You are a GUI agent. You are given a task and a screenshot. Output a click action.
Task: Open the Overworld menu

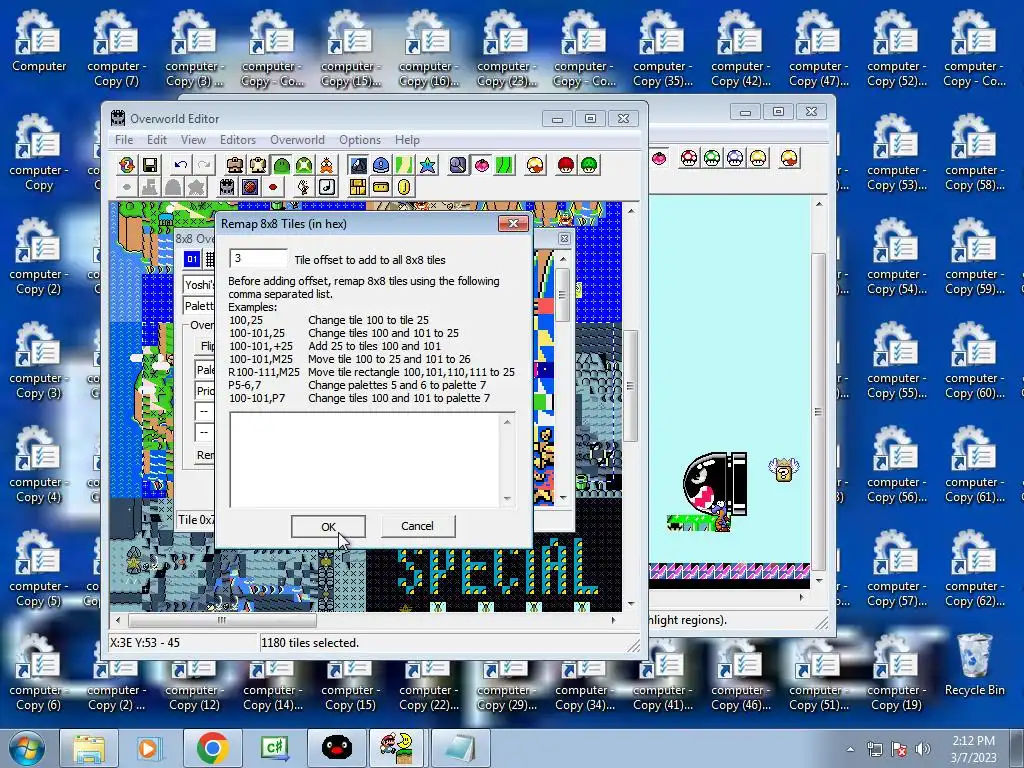coord(297,140)
